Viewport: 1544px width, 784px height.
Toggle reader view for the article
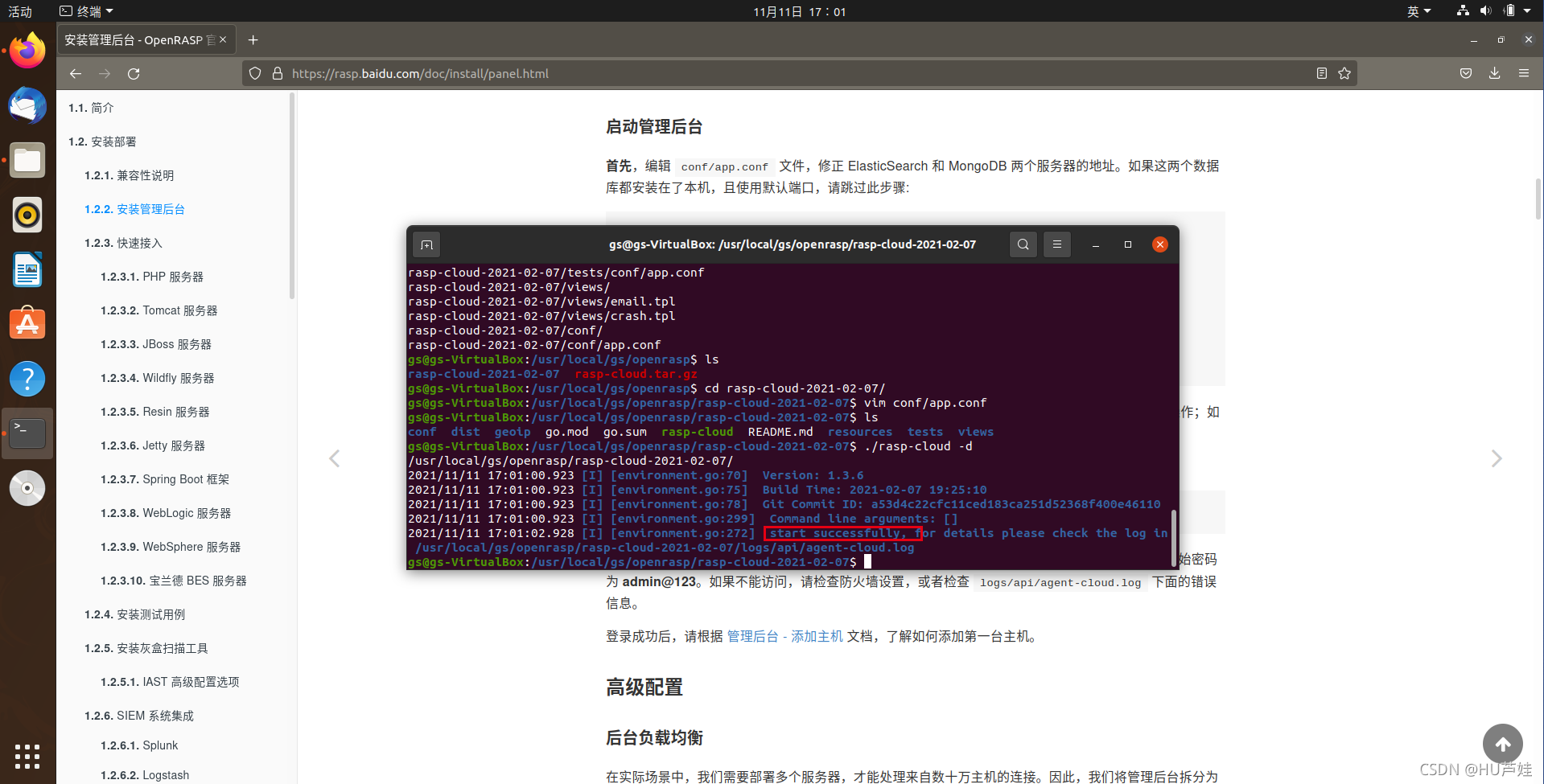click(x=1320, y=73)
